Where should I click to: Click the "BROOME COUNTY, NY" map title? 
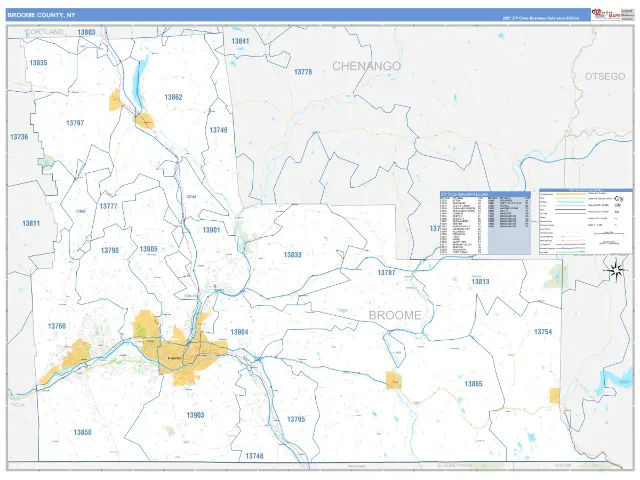click(41, 15)
